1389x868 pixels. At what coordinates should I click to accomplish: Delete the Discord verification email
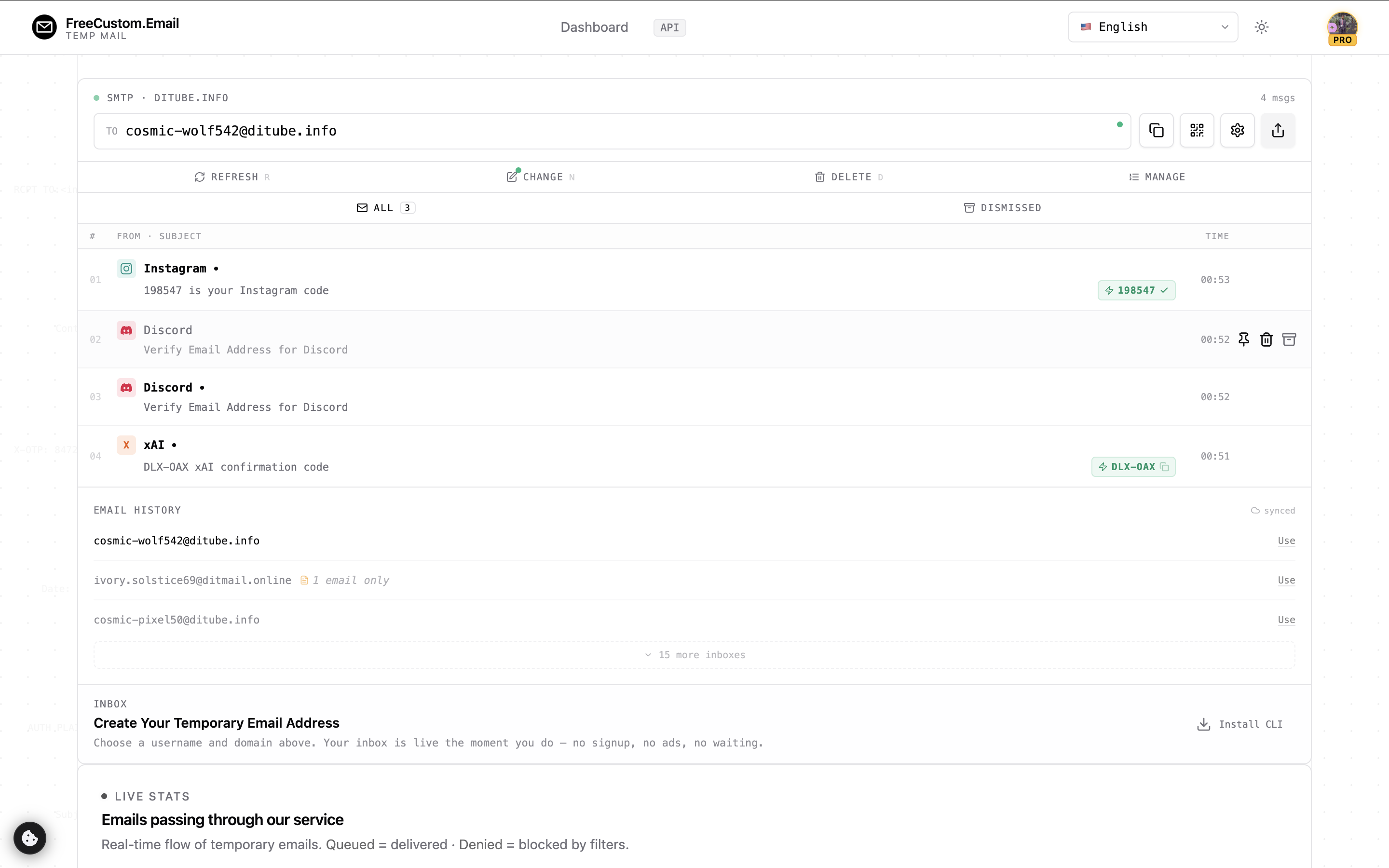1266,339
